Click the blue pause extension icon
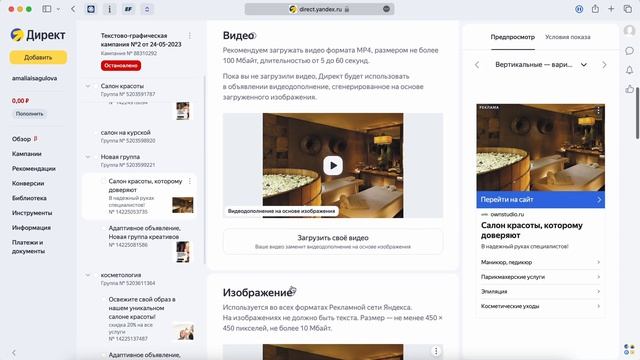Screen dimensions: 640x360 coord(579,9)
